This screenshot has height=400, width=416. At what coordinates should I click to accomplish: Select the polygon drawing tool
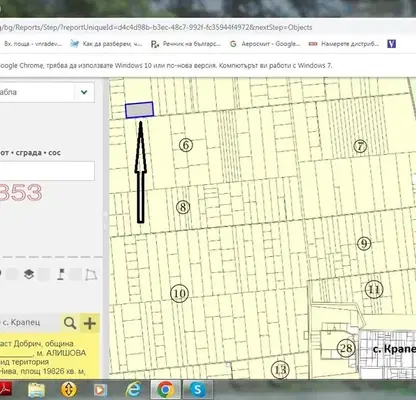[91, 275]
